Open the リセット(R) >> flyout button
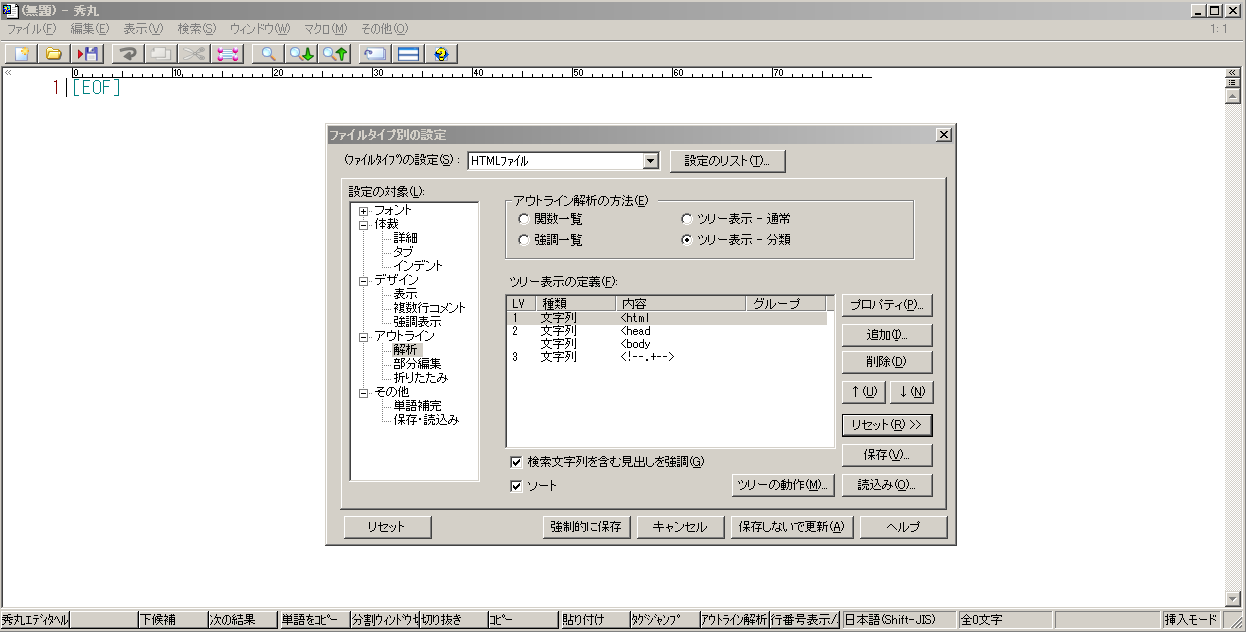 [x=886, y=425]
